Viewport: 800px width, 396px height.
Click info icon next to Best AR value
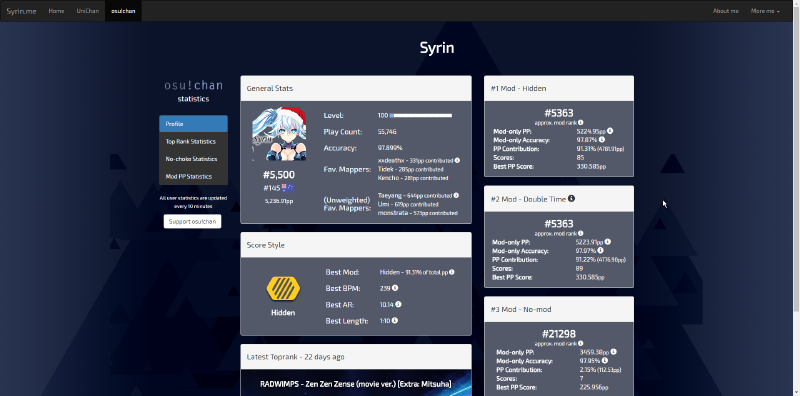point(398,304)
